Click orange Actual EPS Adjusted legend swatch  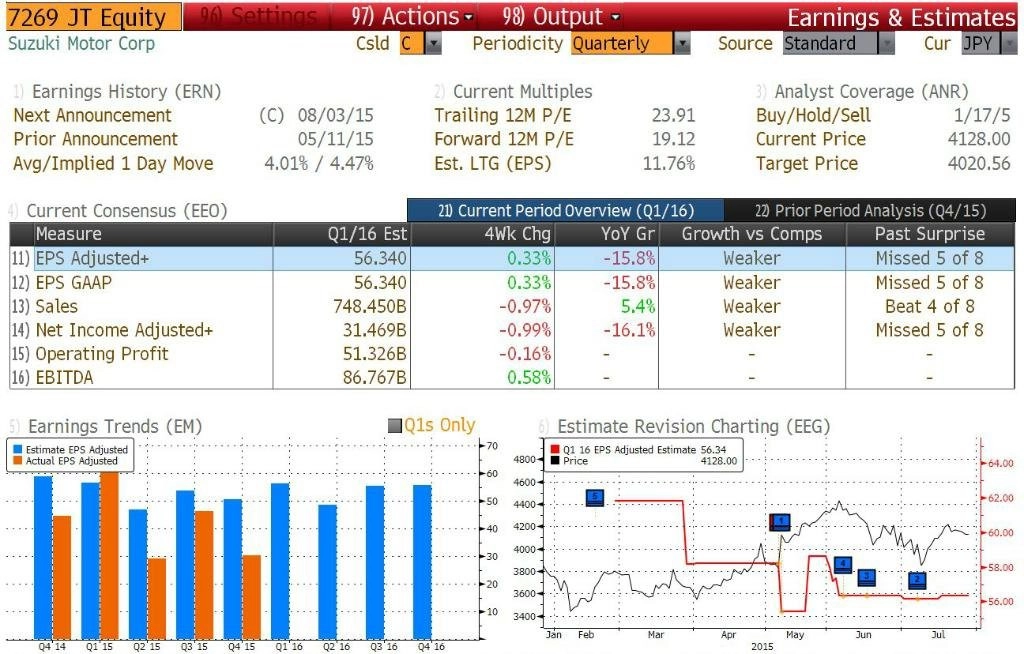18,461
